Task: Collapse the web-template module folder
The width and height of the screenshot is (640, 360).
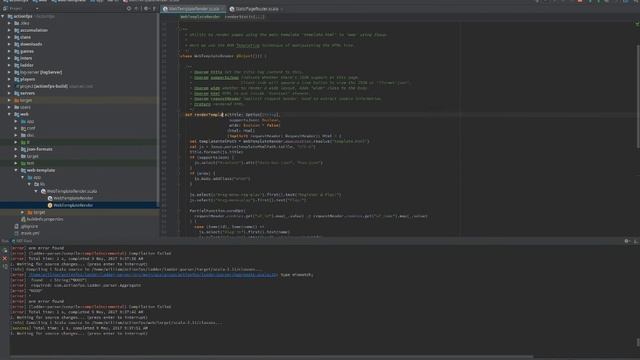Action: (x=16, y=170)
